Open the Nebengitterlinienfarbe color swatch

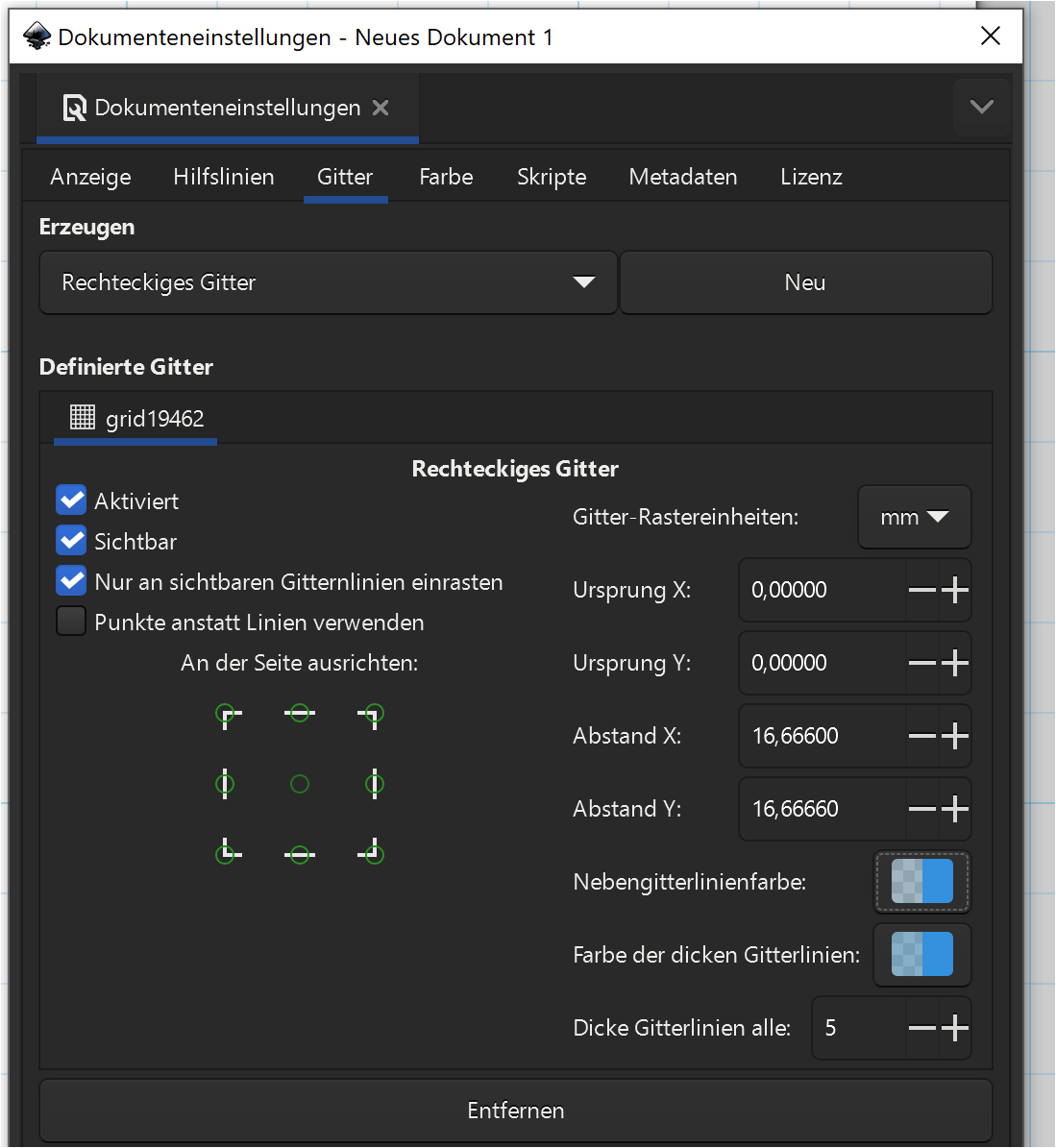922,882
